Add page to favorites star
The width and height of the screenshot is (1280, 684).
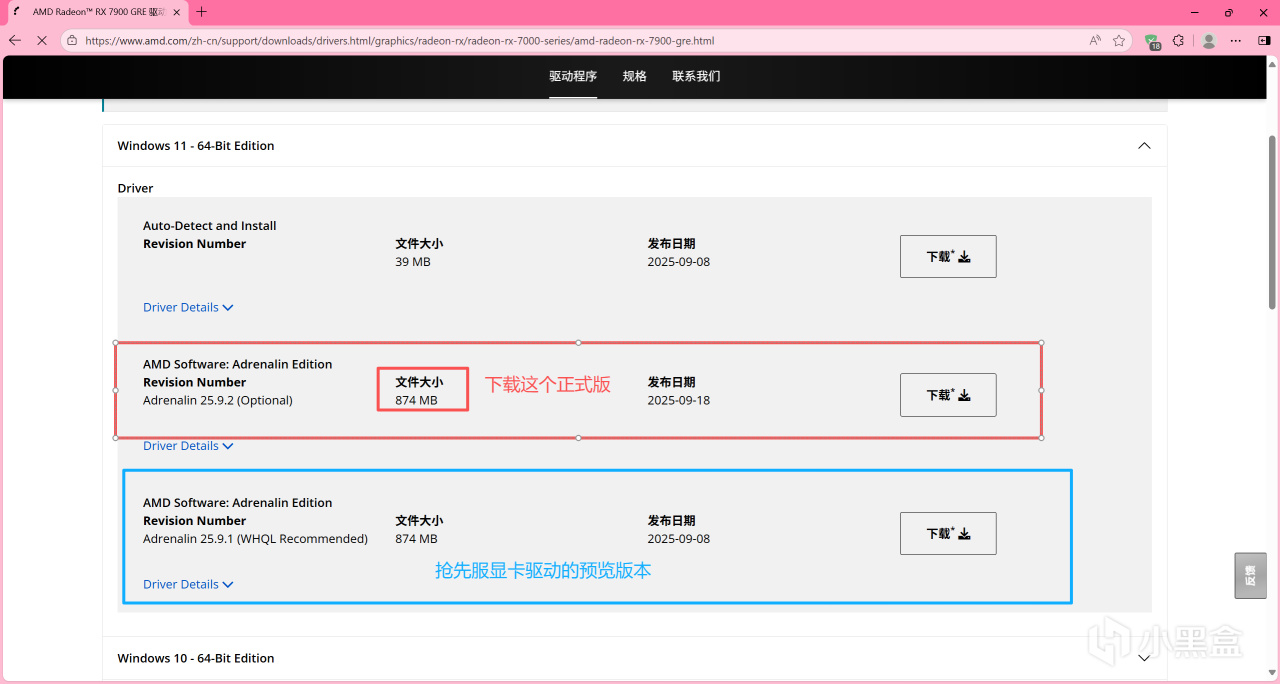[x=1119, y=41]
